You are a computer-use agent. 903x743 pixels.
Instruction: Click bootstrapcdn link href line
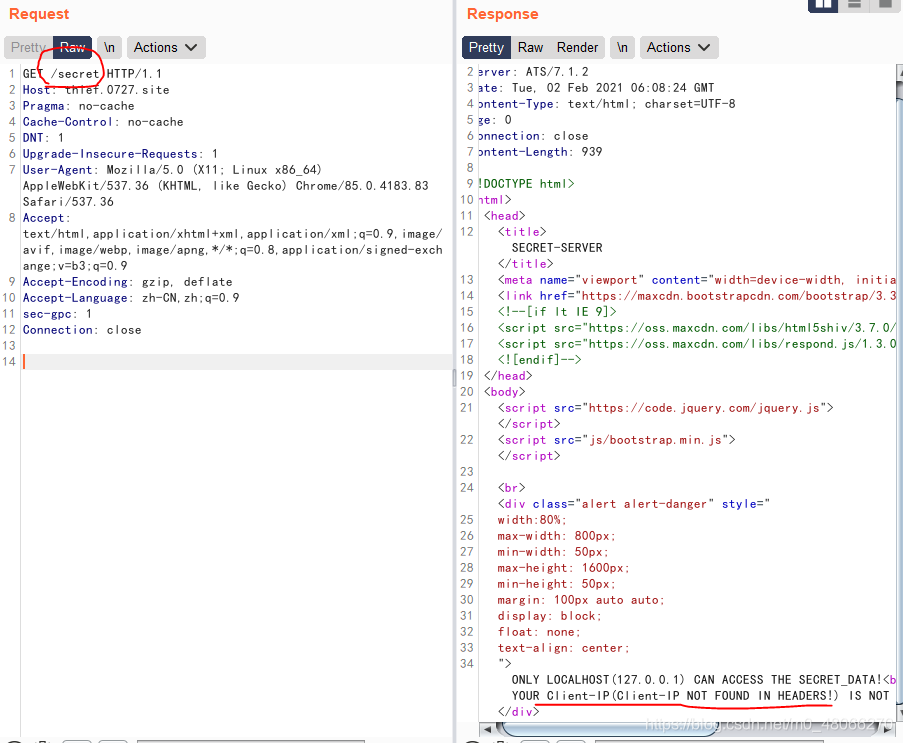tap(697, 296)
